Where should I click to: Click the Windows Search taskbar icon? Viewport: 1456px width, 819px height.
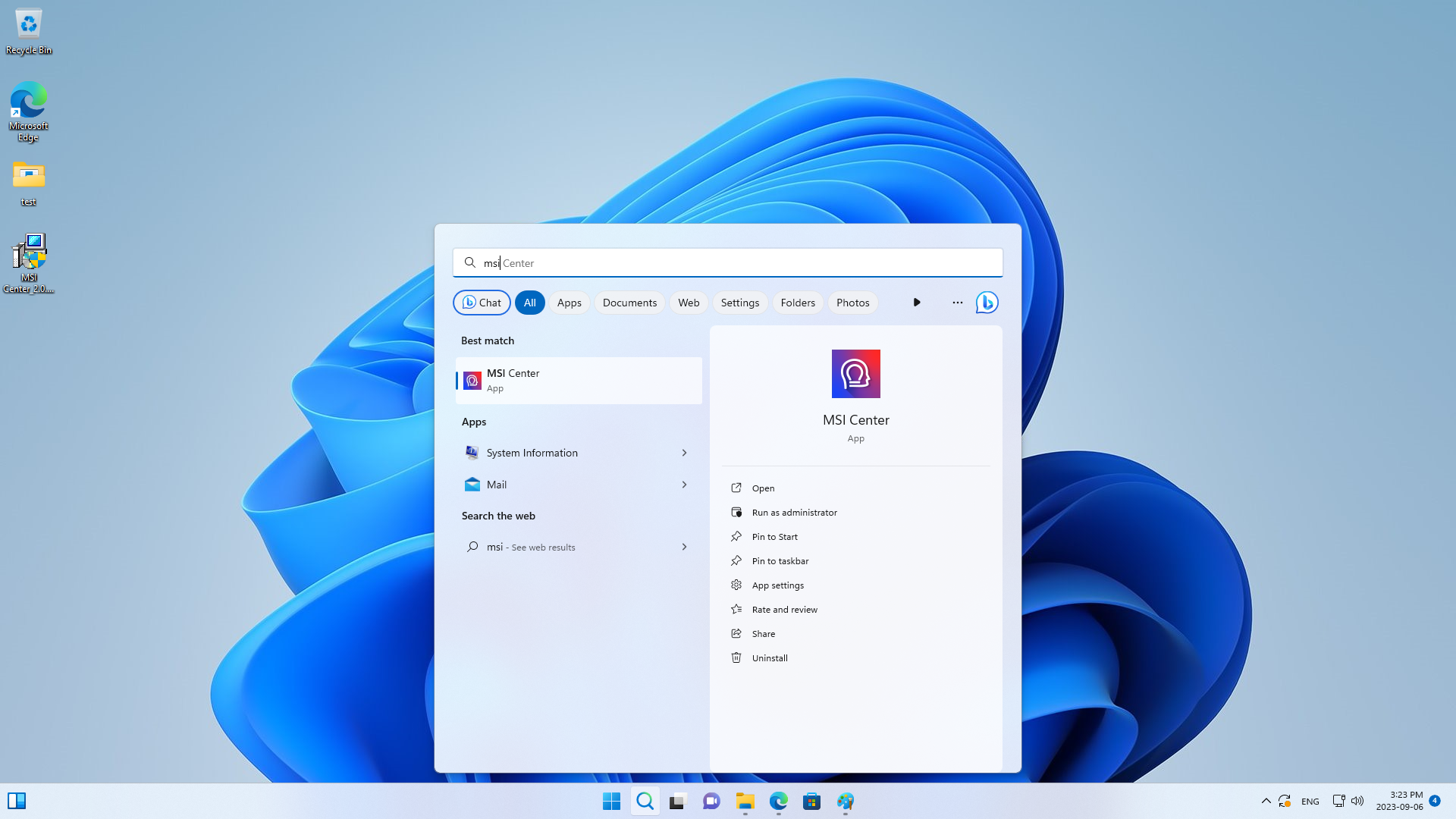[x=645, y=800]
